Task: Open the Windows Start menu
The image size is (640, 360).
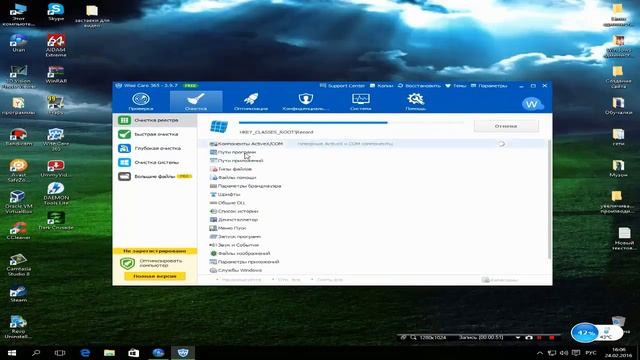Action: tap(11, 353)
